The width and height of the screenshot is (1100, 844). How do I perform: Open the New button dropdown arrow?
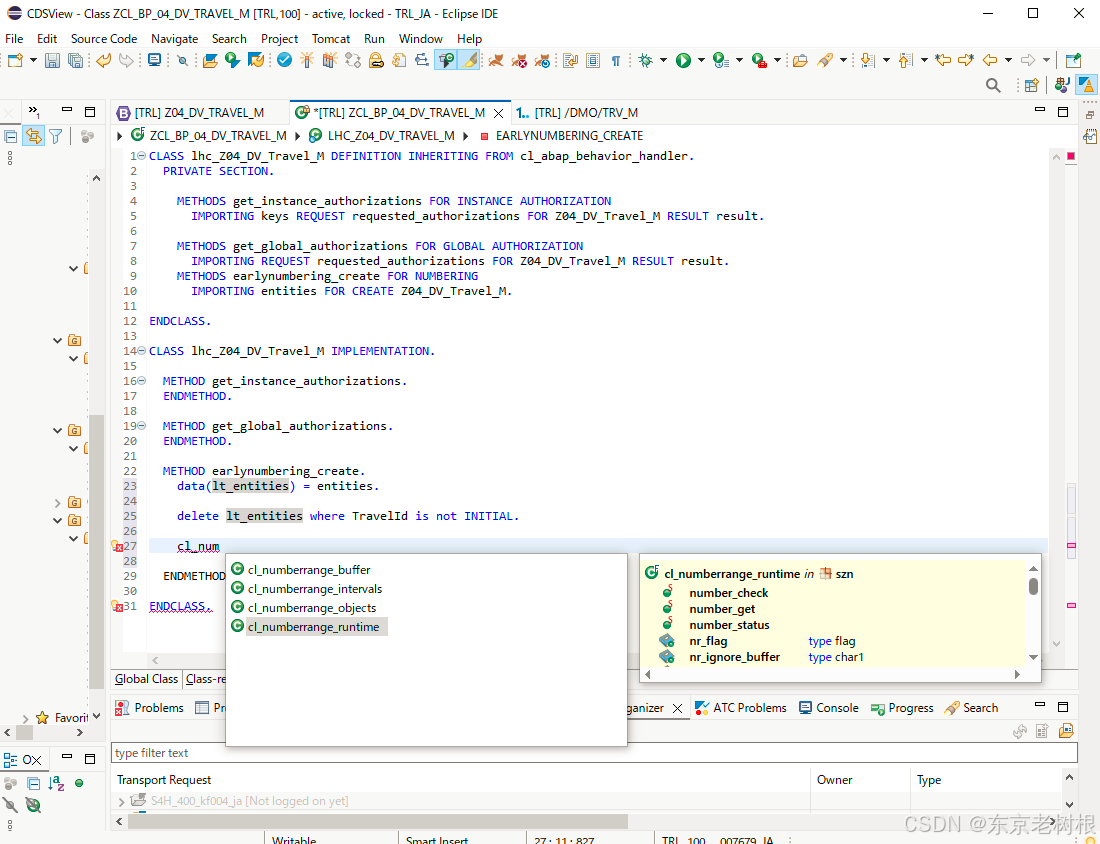31,61
